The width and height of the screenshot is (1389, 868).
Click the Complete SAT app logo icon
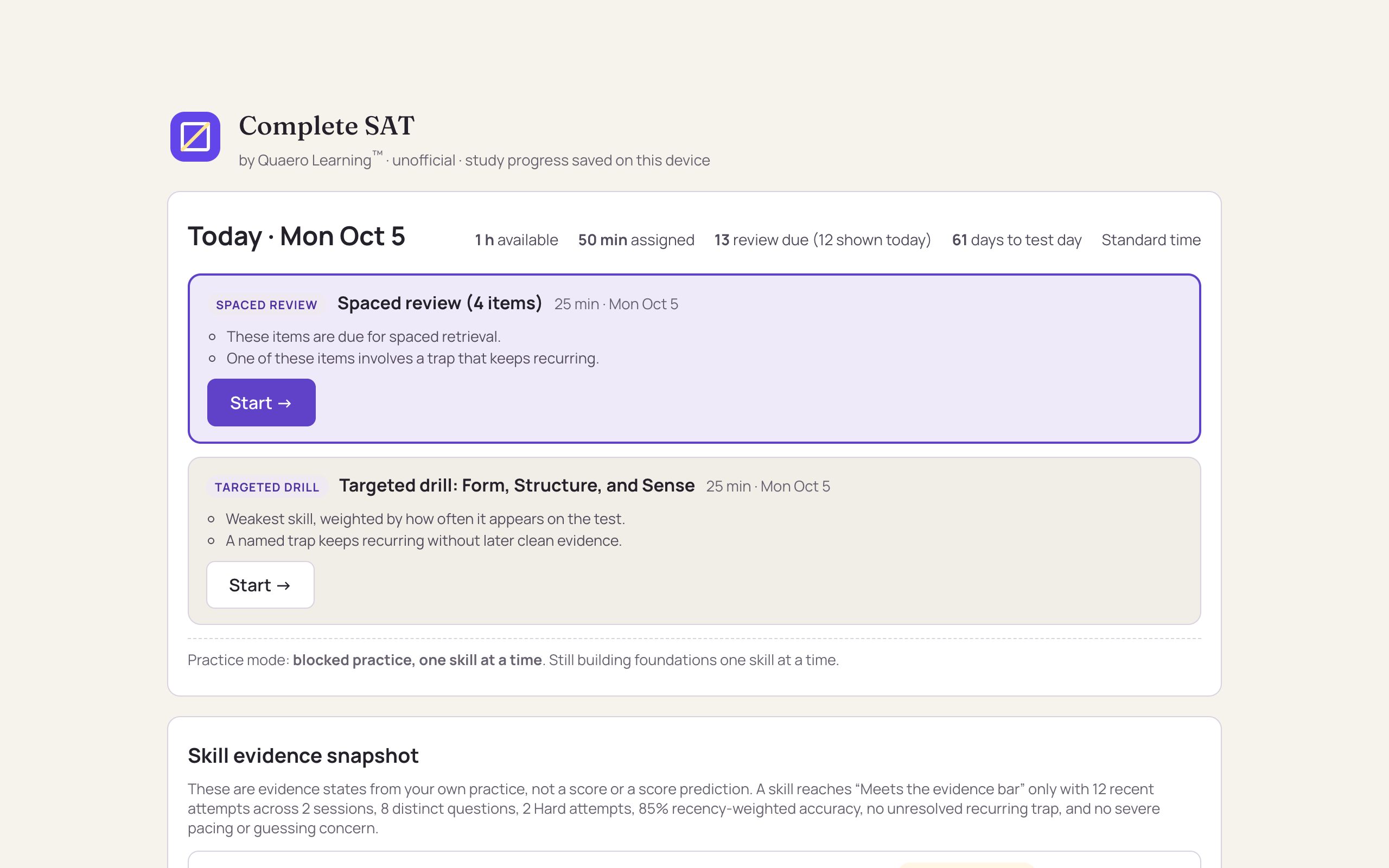click(195, 137)
